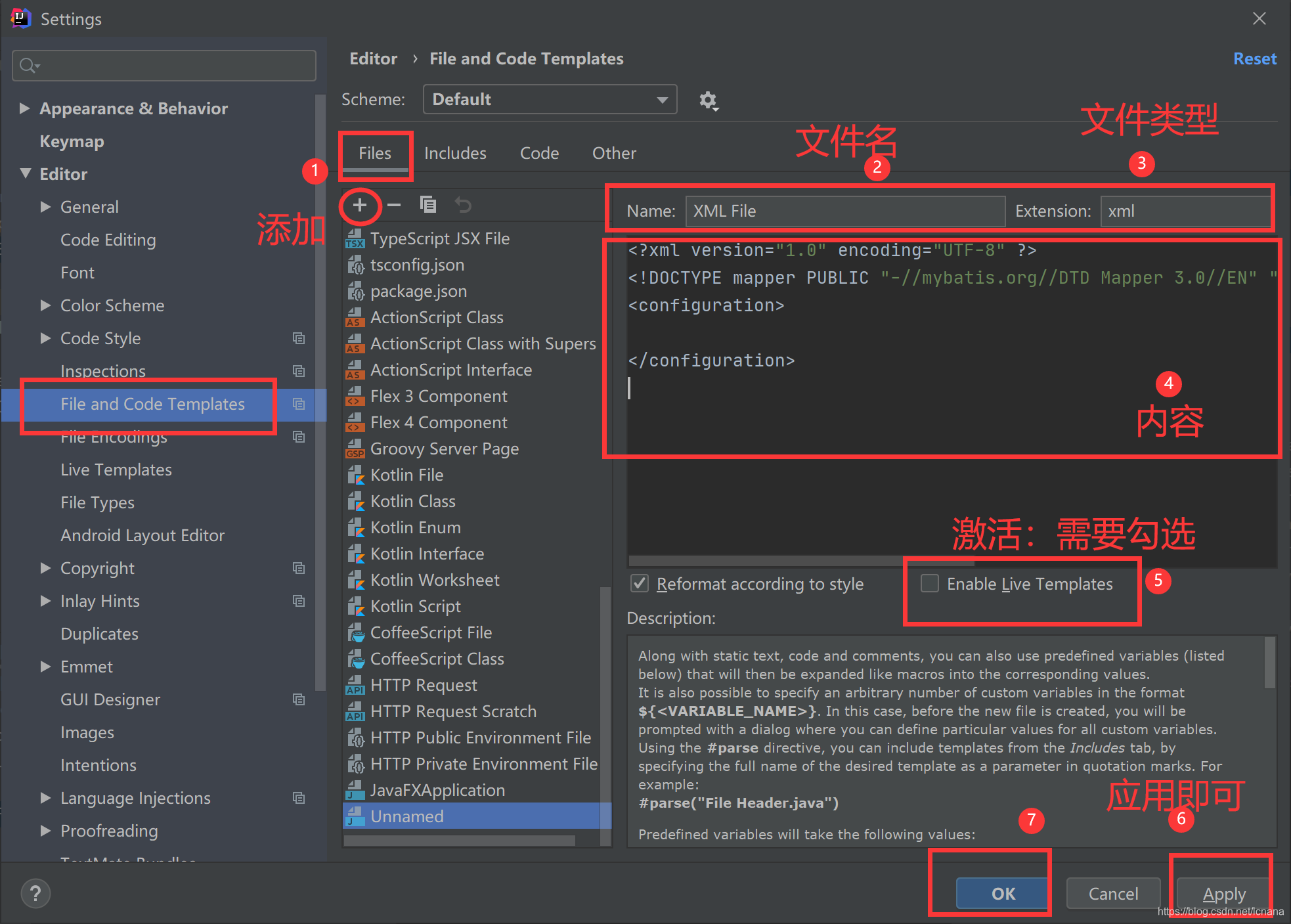This screenshot has height=924, width=1291.
Task: Click the copy icon next to Copyright
Action: pos(299,568)
